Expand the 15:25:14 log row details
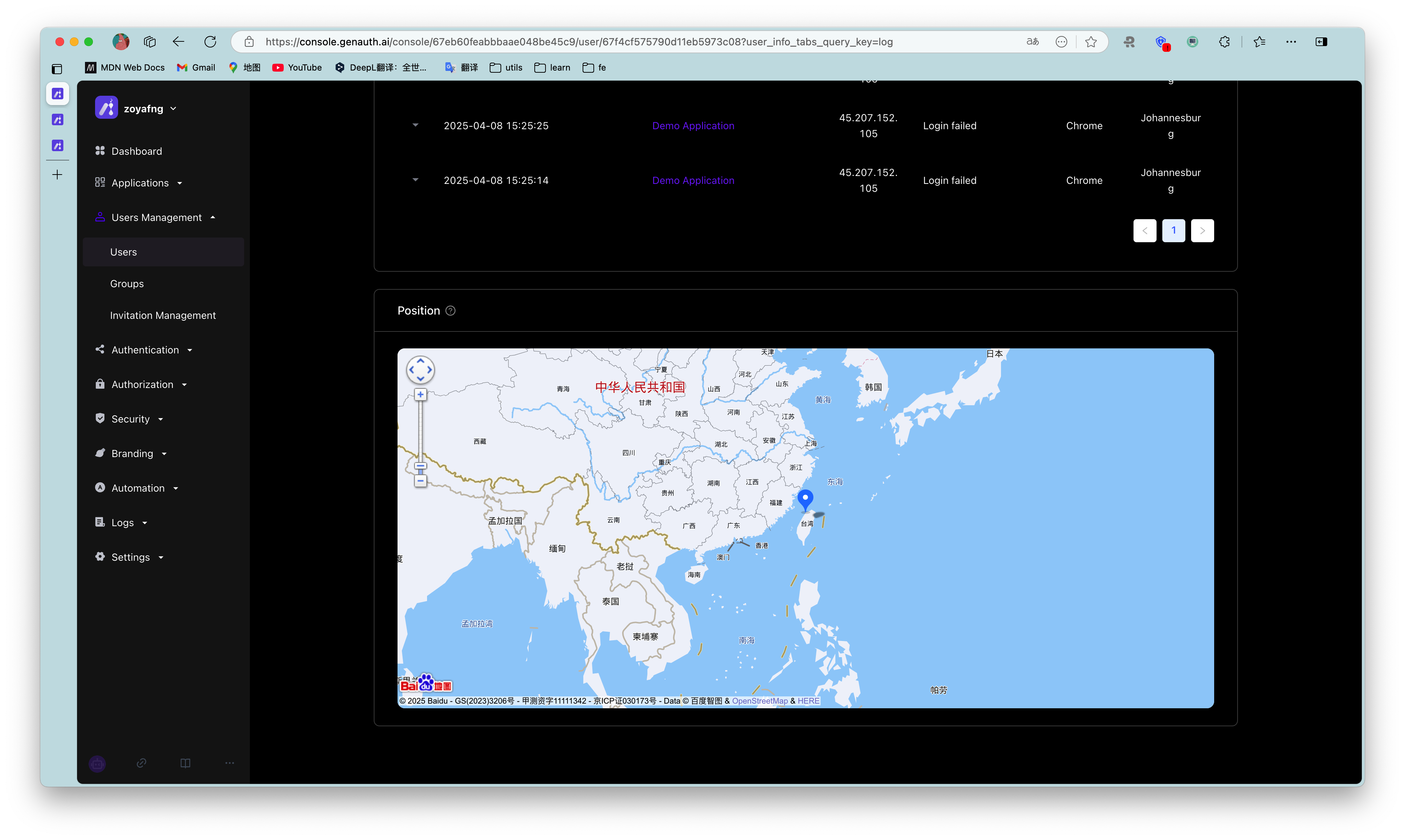This screenshot has height=840, width=1405. click(415, 180)
